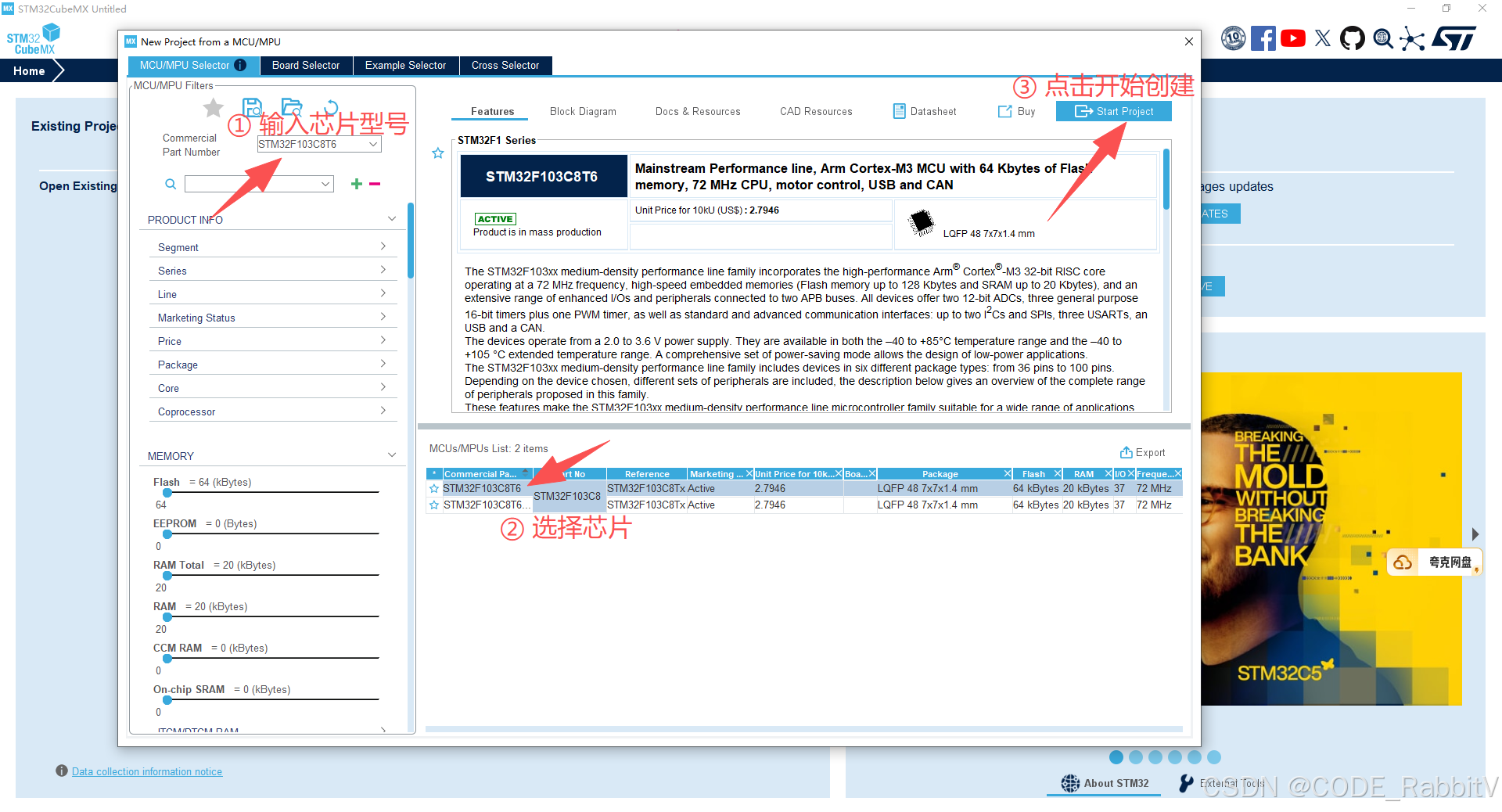Open the CAD Resources tab

(816, 111)
